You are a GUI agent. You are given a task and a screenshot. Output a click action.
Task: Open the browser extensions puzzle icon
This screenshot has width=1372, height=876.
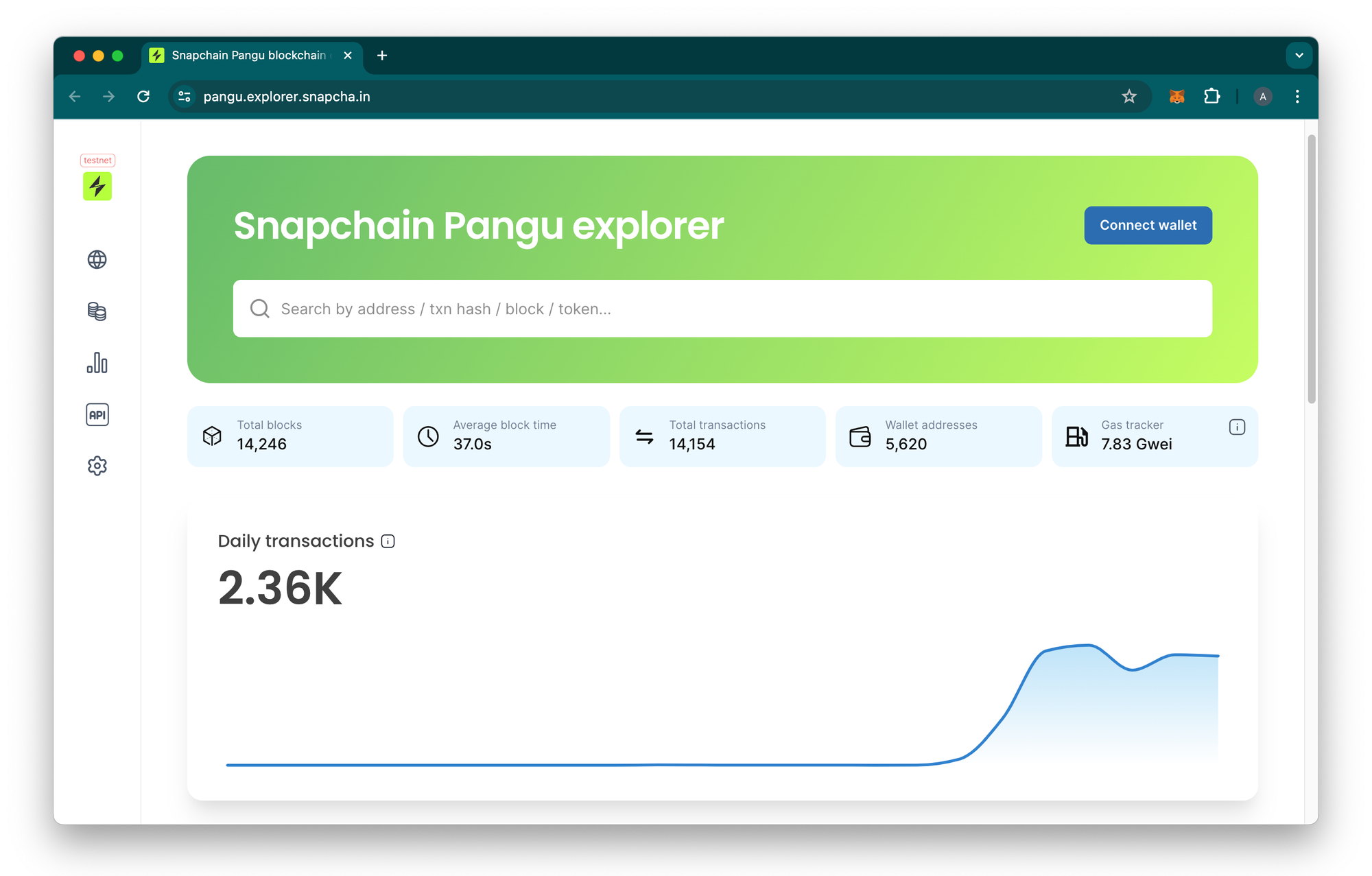tap(1211, 96)
